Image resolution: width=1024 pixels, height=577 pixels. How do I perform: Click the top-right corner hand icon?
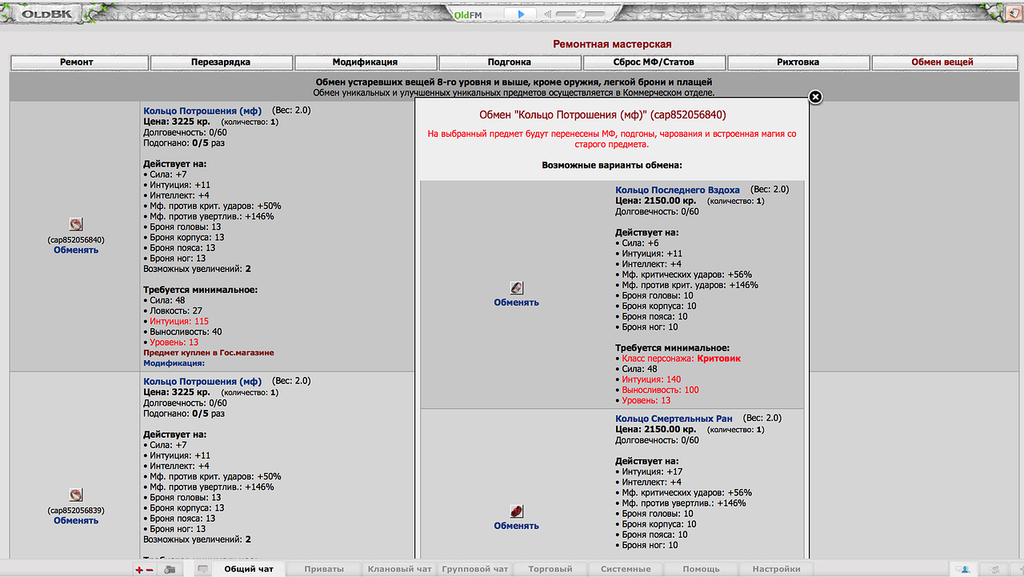[1013, 12]
